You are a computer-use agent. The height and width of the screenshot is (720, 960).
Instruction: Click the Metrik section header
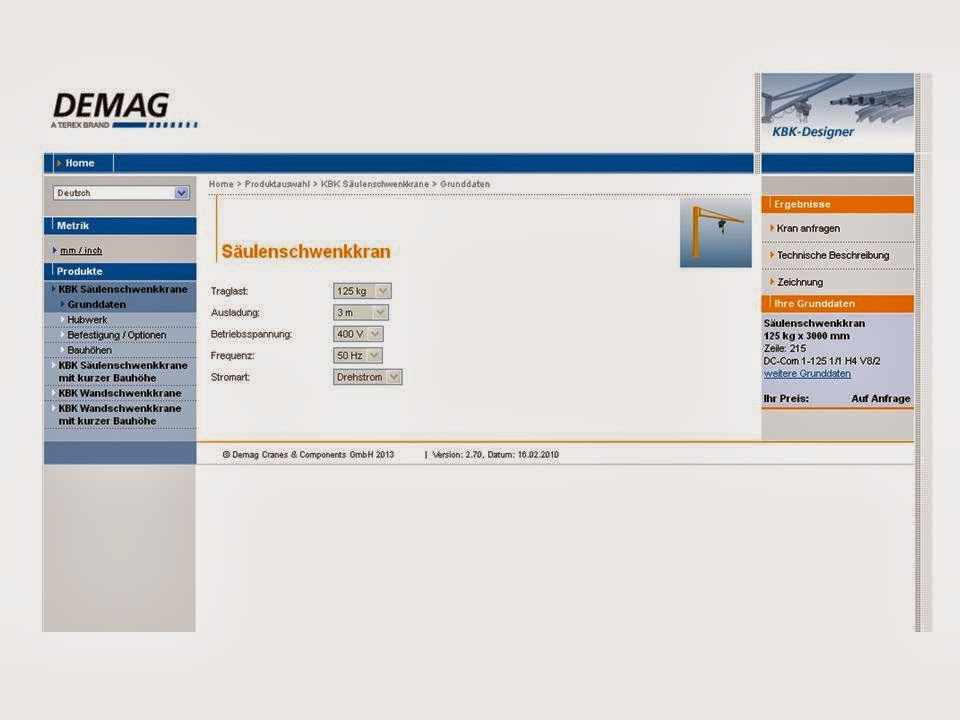(x=120, y=226)
